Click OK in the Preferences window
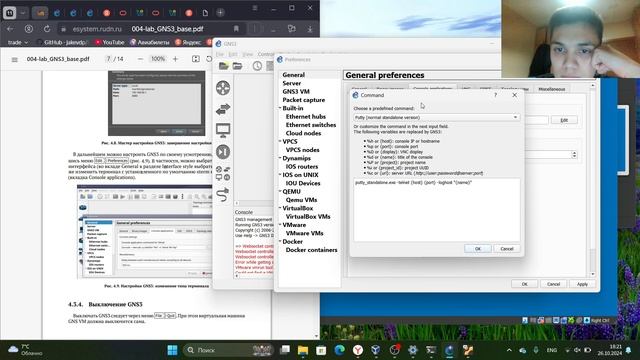 pos(524,284)
